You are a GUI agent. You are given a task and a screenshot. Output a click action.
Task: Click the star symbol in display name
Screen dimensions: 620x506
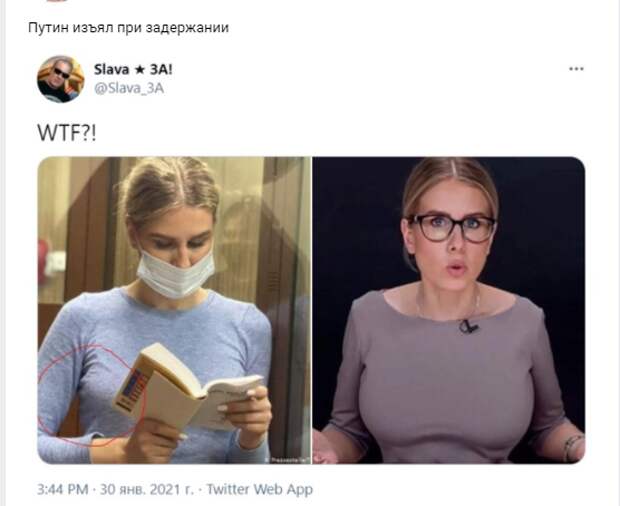point(139,70)
